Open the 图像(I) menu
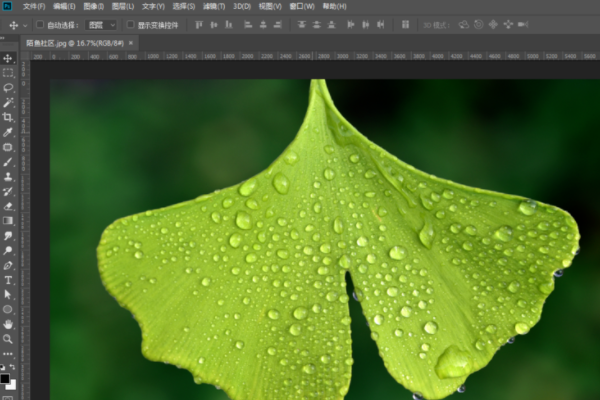Viewport: 600px width, 400px height. [x=94, y=7]
